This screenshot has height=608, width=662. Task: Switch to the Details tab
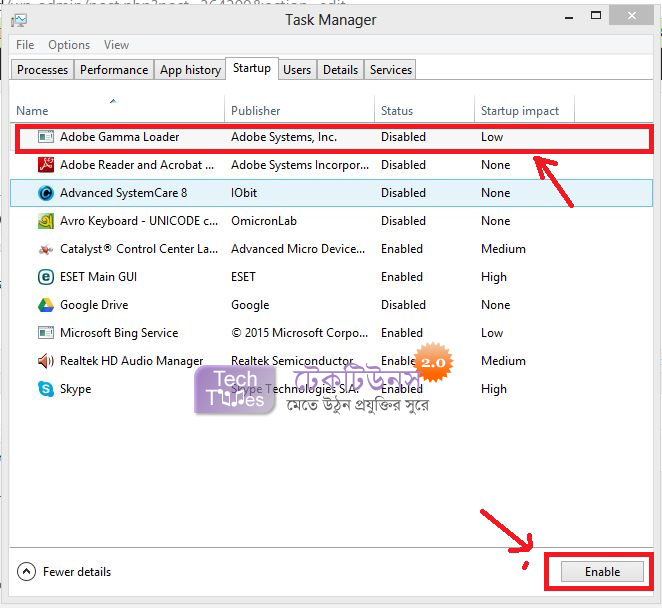(x=340, y=70)
